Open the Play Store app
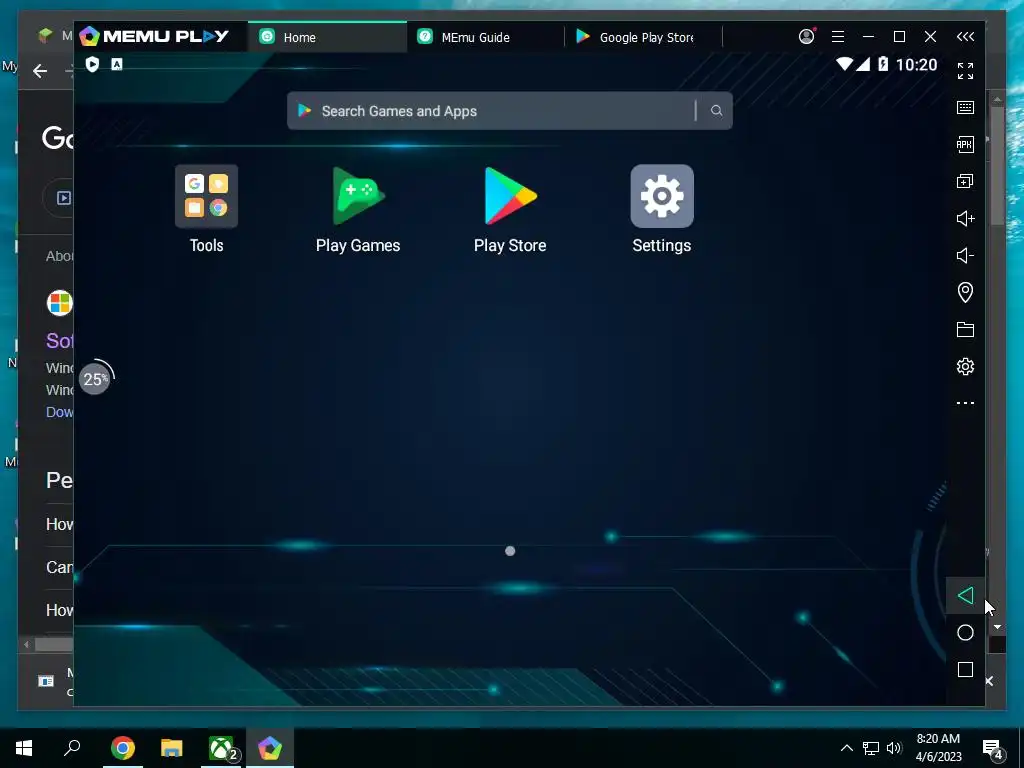The image size is (1024, 768). [x=510, y=196]
